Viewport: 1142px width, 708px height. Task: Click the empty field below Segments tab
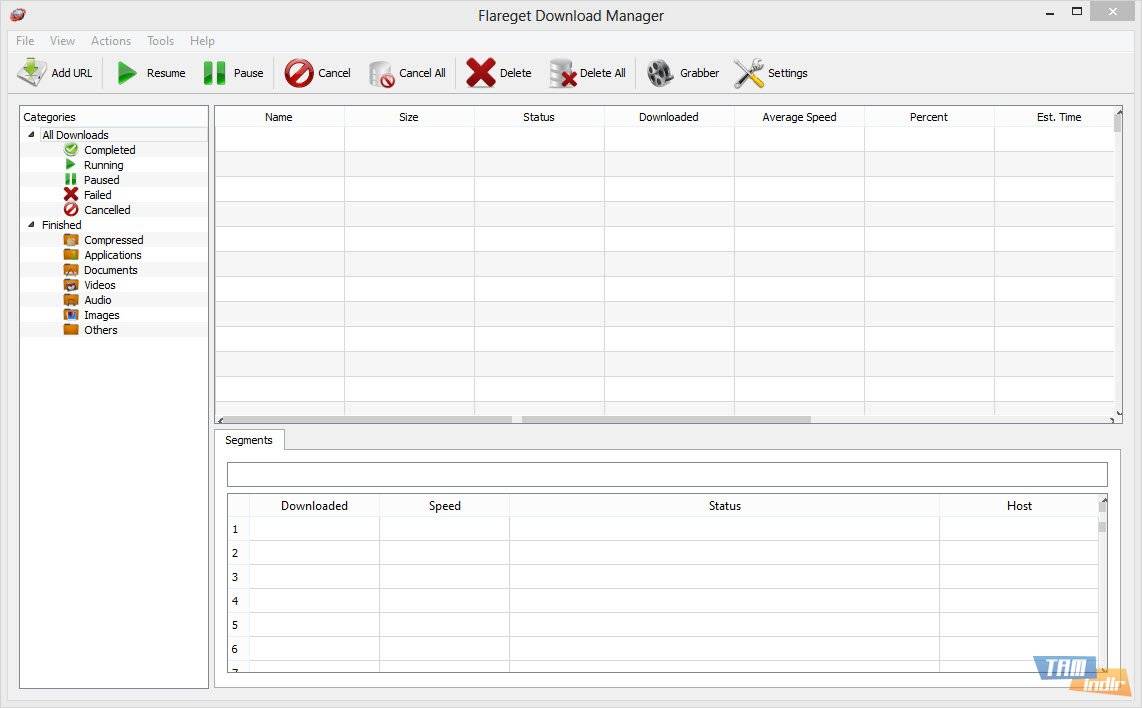pos(667,474)
